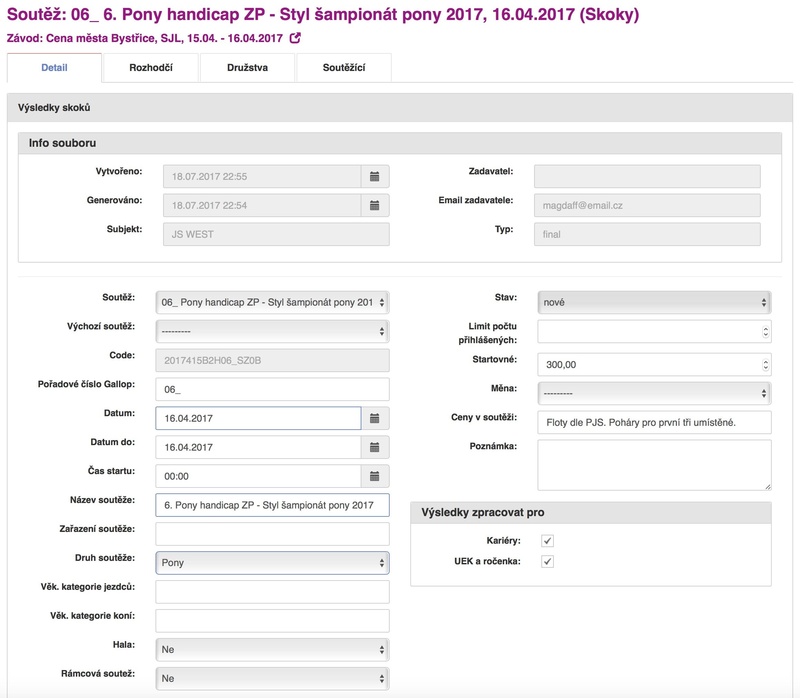This screenshot has width=800, height=698.
Task: Uncheck the UEK a ročenka checkbox
Action: [547, 562]
